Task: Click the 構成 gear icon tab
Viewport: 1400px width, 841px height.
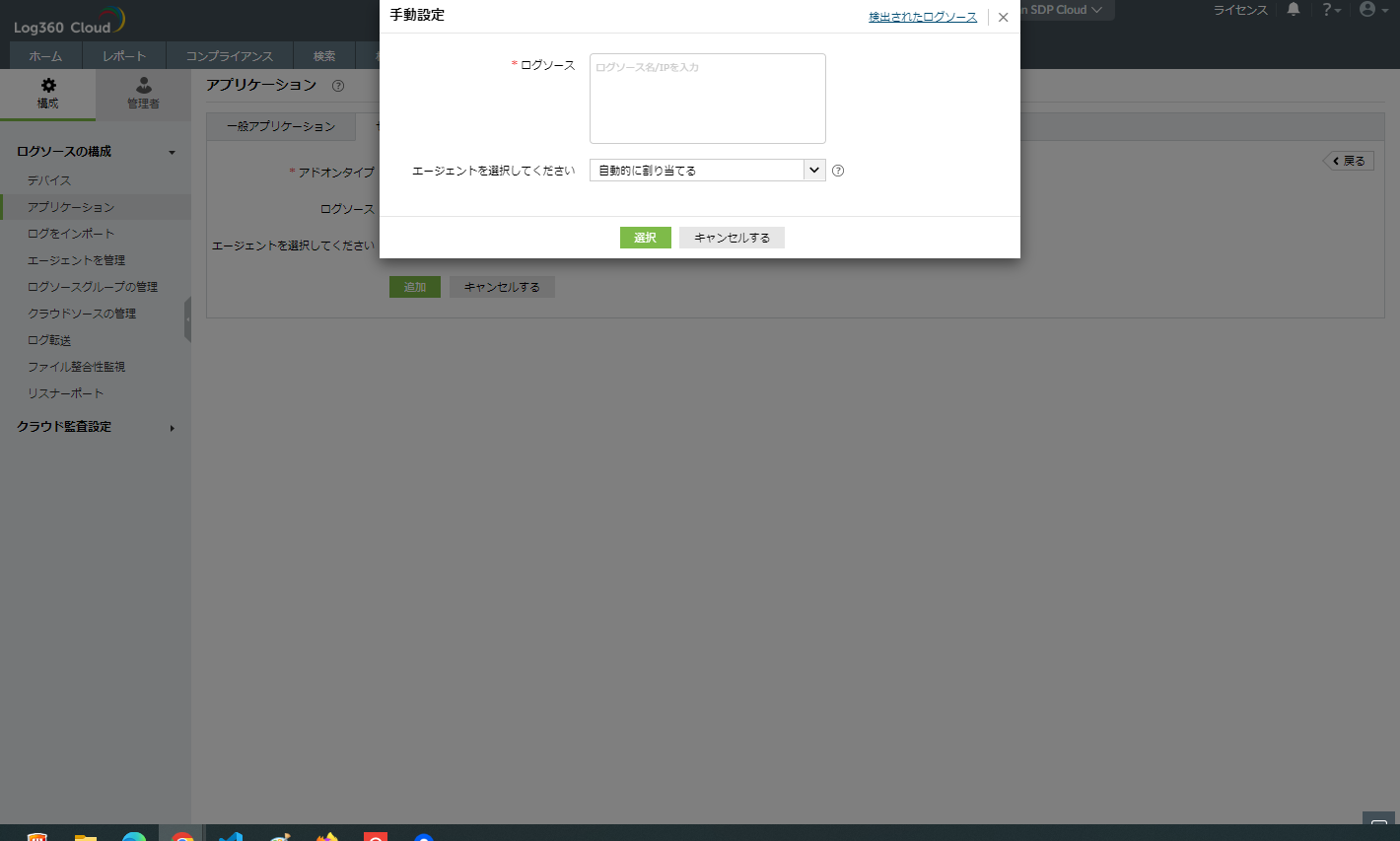Action: pyautogui.click(x=48, y=95)
